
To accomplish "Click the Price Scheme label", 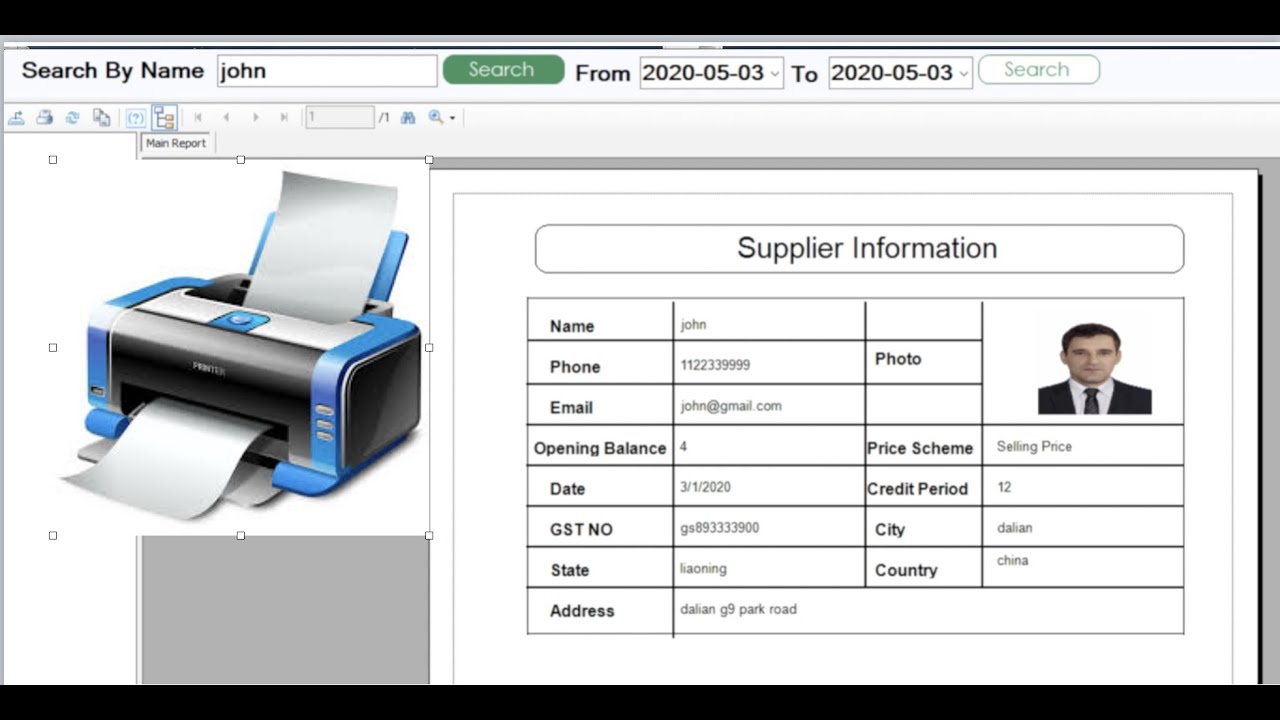I will tap(920, 448).
